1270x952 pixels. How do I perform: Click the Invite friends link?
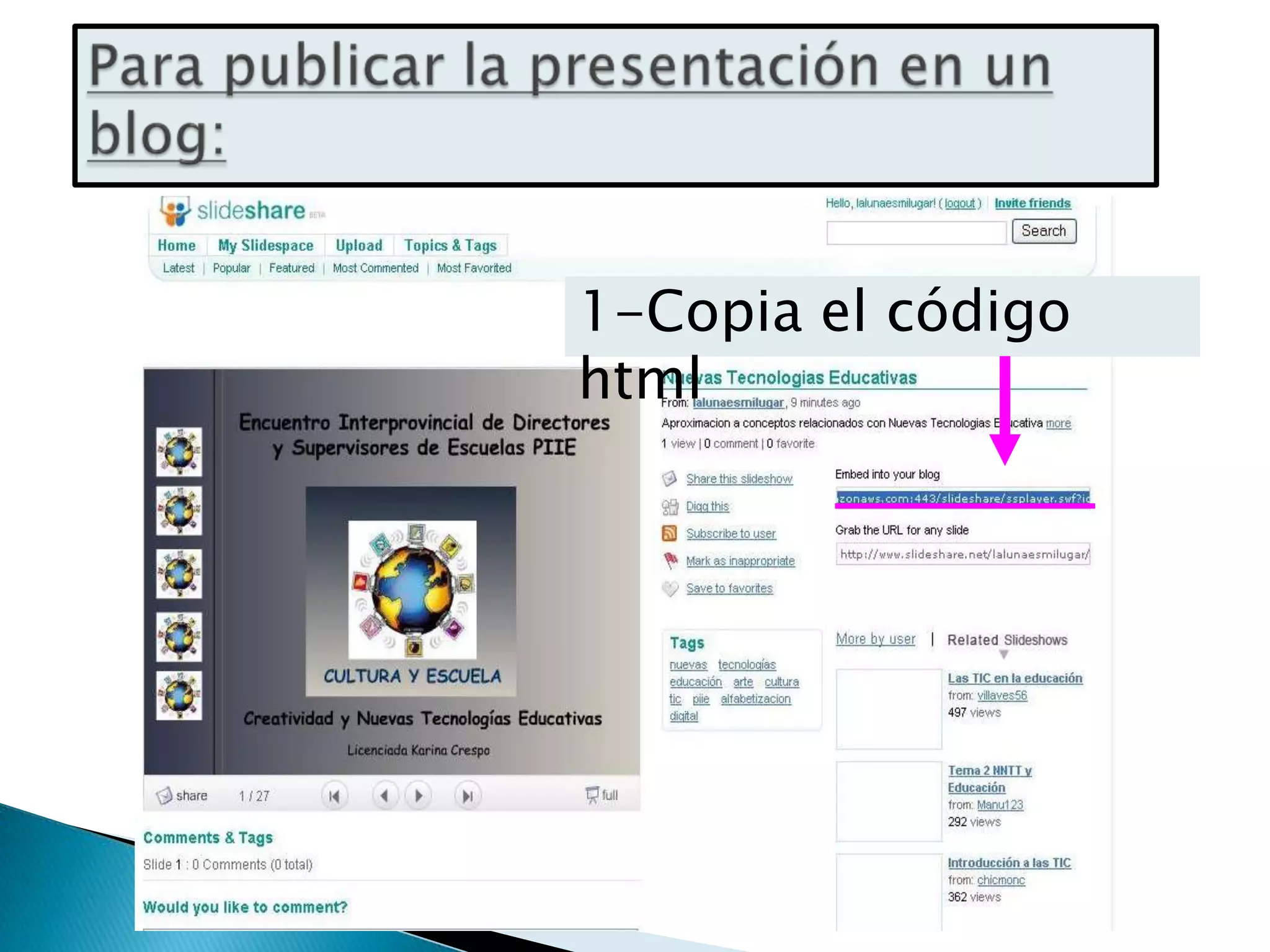point(1032,203)
